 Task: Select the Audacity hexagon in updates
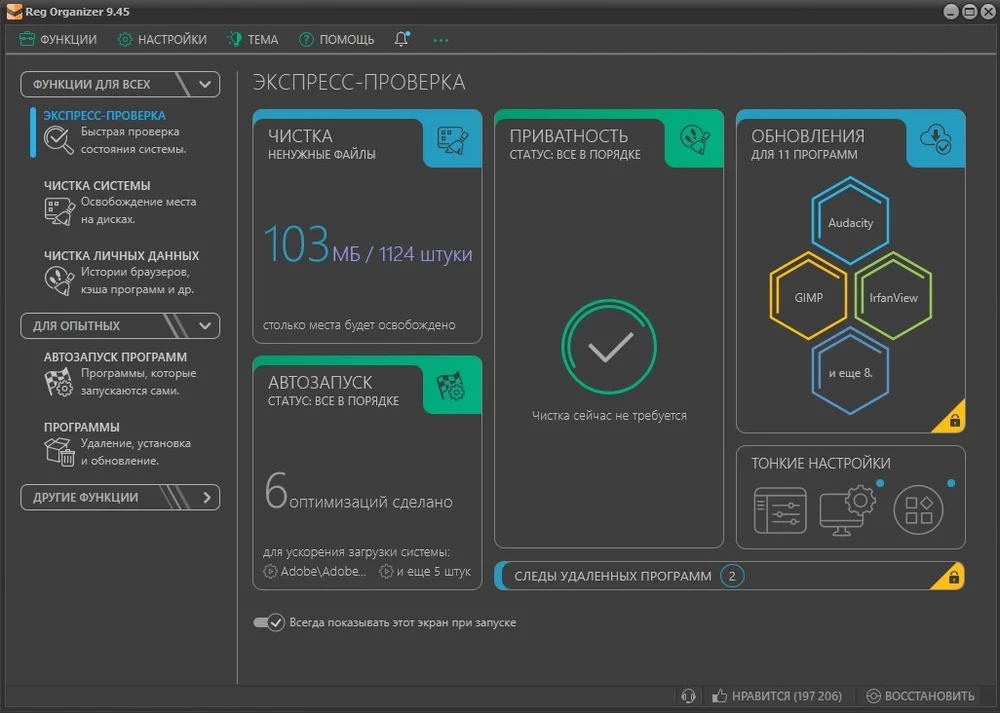click(x=850, y=222)
